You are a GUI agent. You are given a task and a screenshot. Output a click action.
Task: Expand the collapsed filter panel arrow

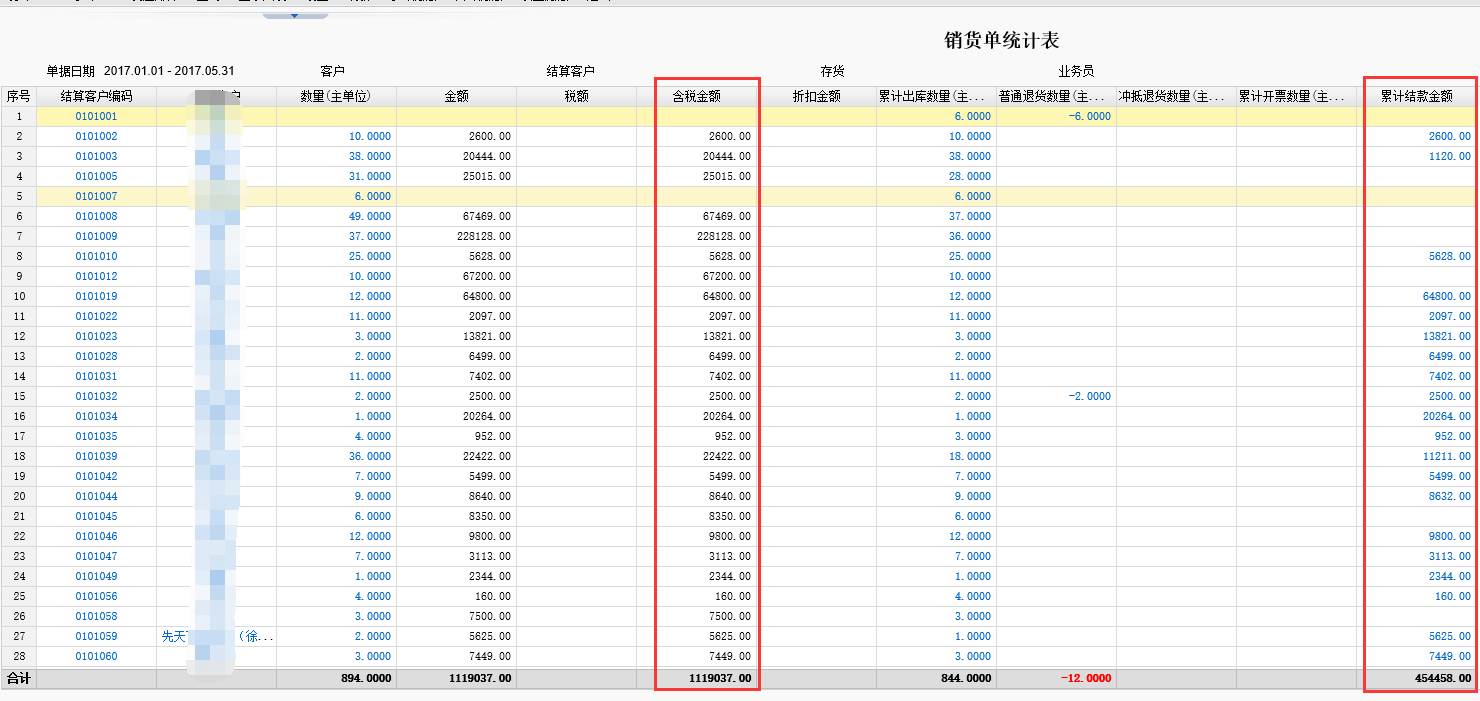tap(294, 15)
